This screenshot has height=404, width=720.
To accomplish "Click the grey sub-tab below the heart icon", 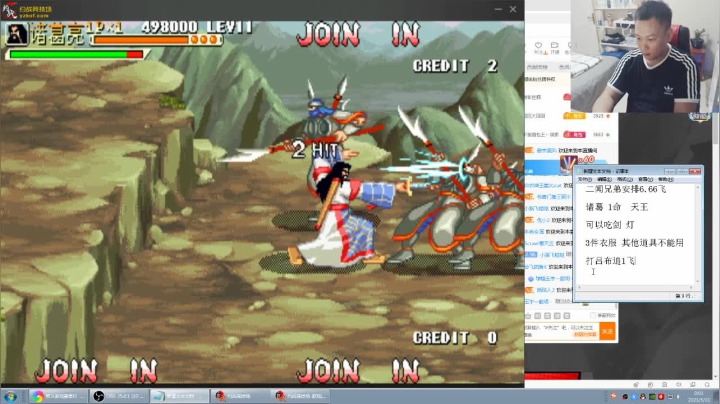I will 537,67.
